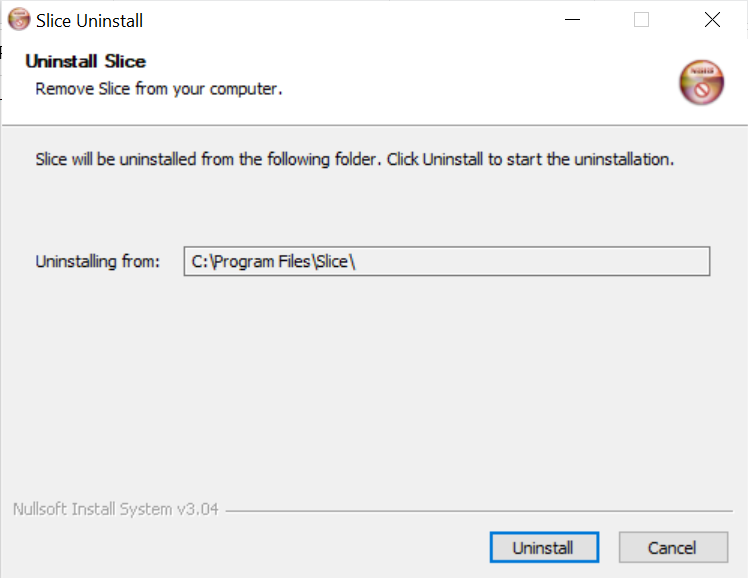748x578 pixels.
Task: Close the Slice Uninstall dialog
Action: [x=712, y=20]
